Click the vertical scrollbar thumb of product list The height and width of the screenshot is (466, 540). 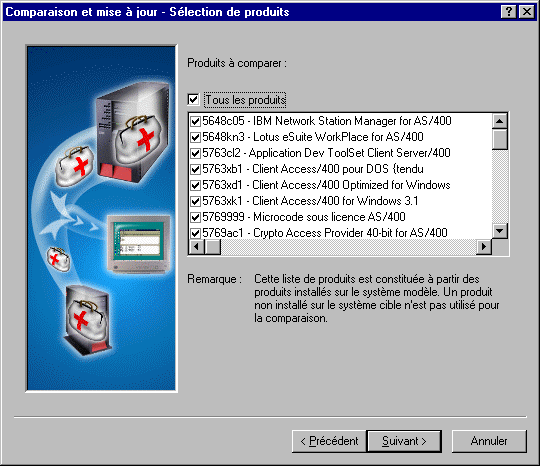pyautogui.click(x=500, y=139)
